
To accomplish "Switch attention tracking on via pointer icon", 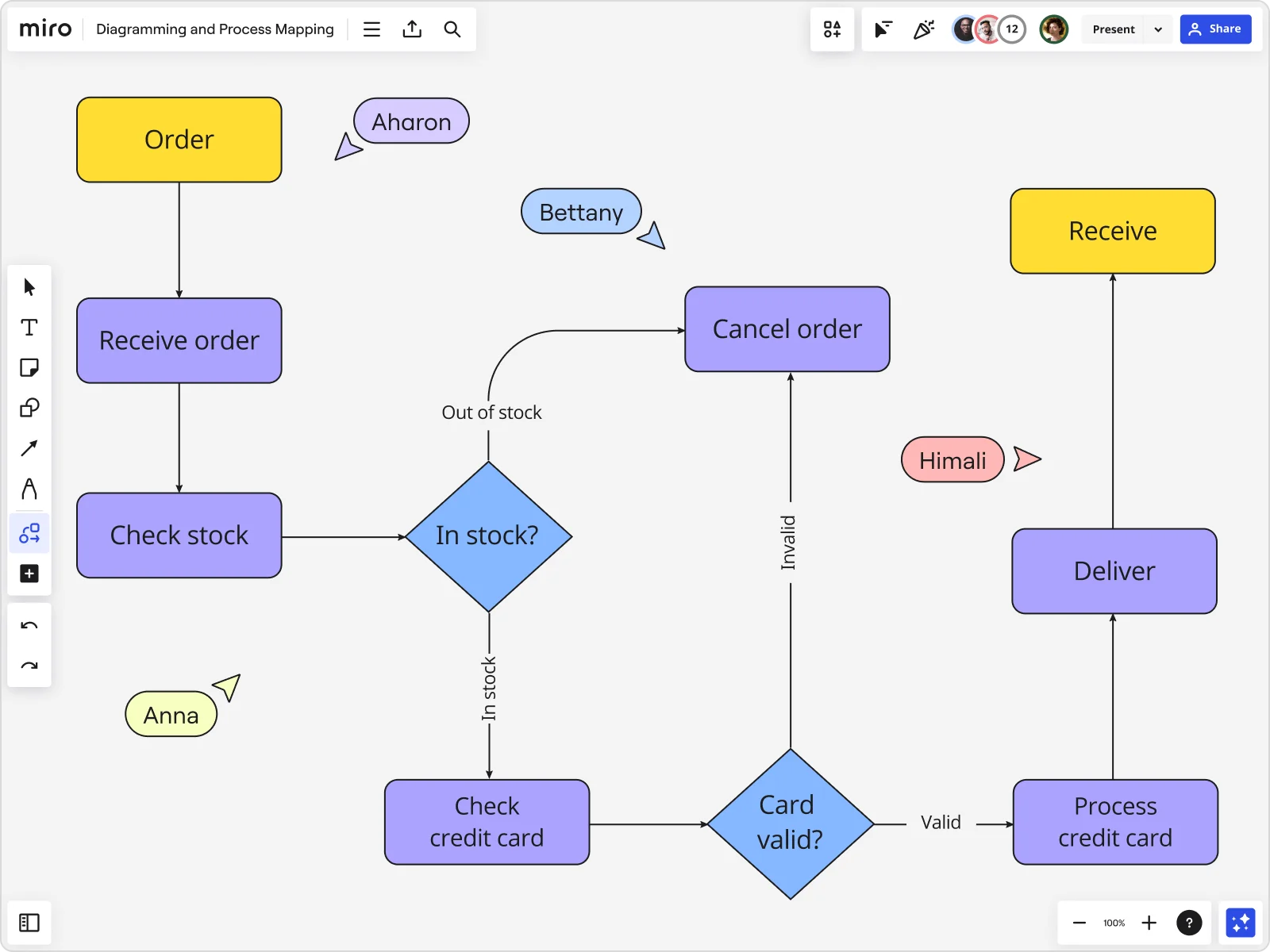I will click(x=883, y=29).
